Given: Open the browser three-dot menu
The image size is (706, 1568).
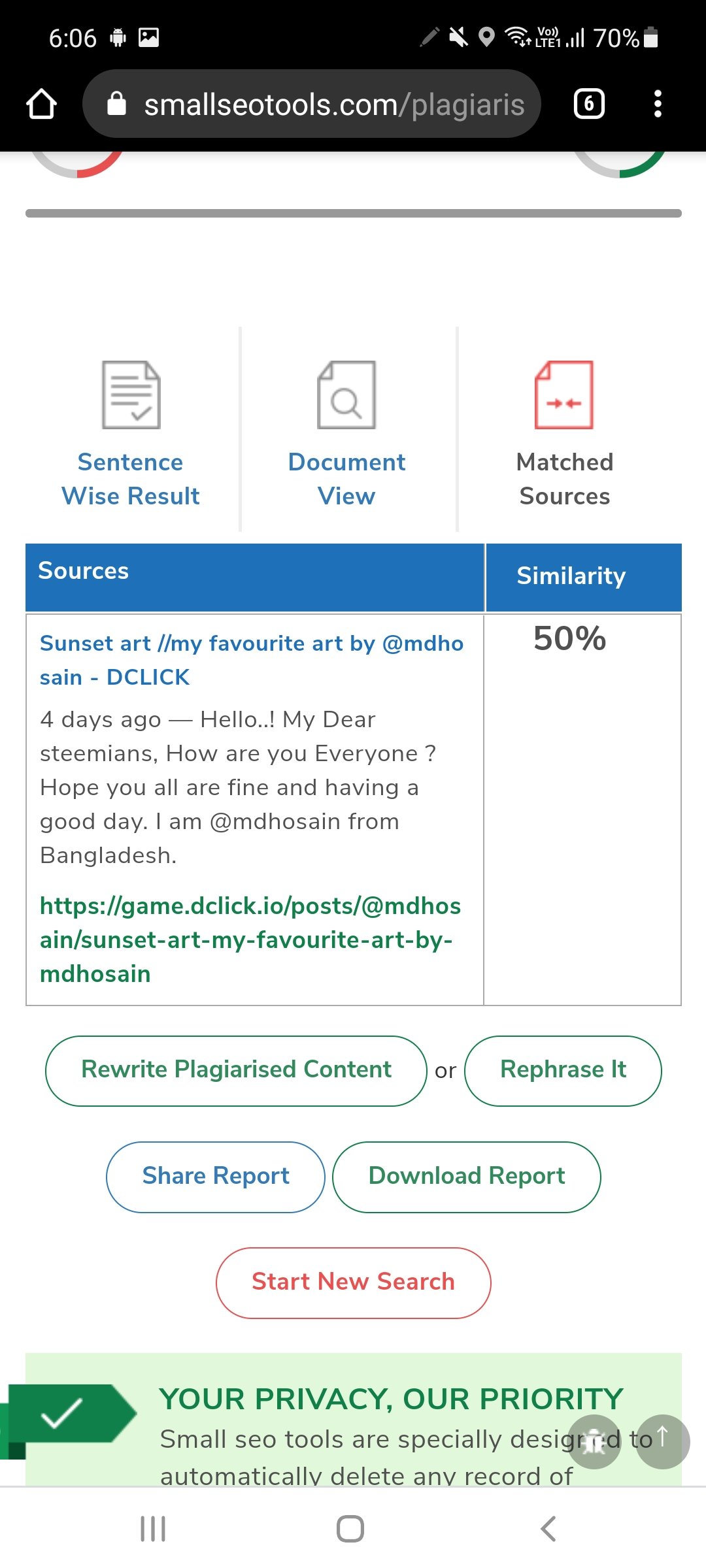Looking at the screenshot, I should point(658,104).
